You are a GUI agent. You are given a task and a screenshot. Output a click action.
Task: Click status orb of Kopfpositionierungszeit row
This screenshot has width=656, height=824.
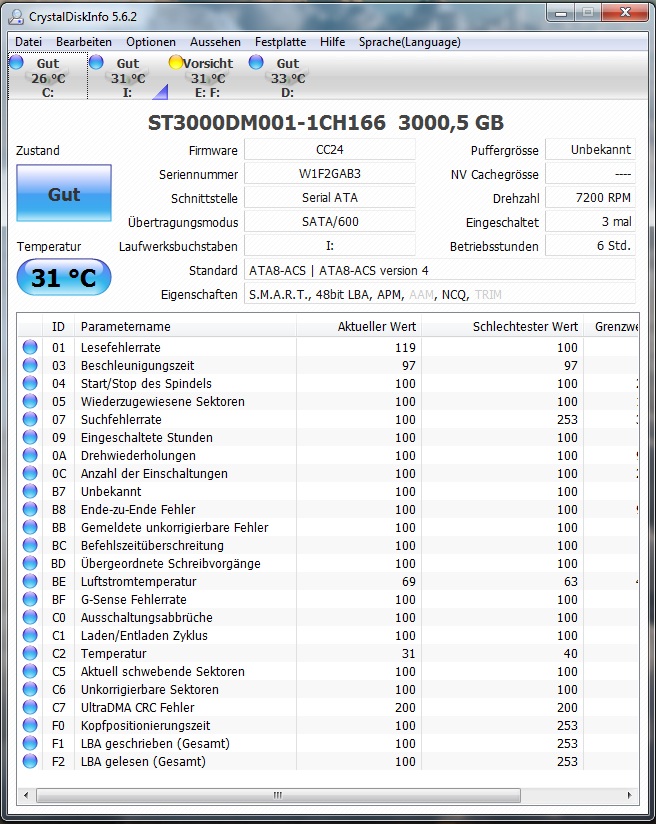pyautogui.click(x=30, y=725)
